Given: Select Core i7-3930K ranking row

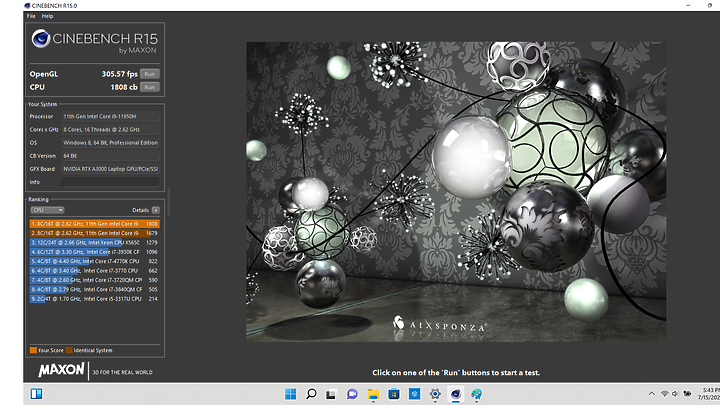Looking at the screenshot, I should 95,252.
